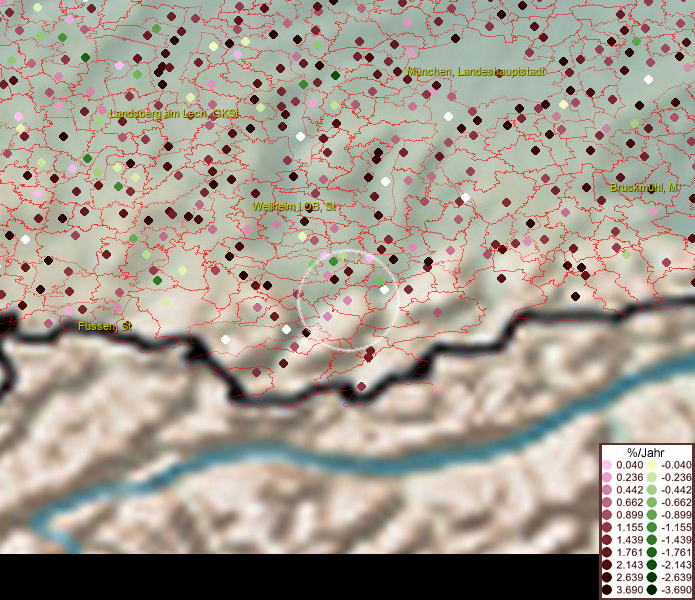The height and width of the screenshot is (600, 695).
Task: Choose the -0.899 green legend swatch
Action: click(x=652, y=515)
